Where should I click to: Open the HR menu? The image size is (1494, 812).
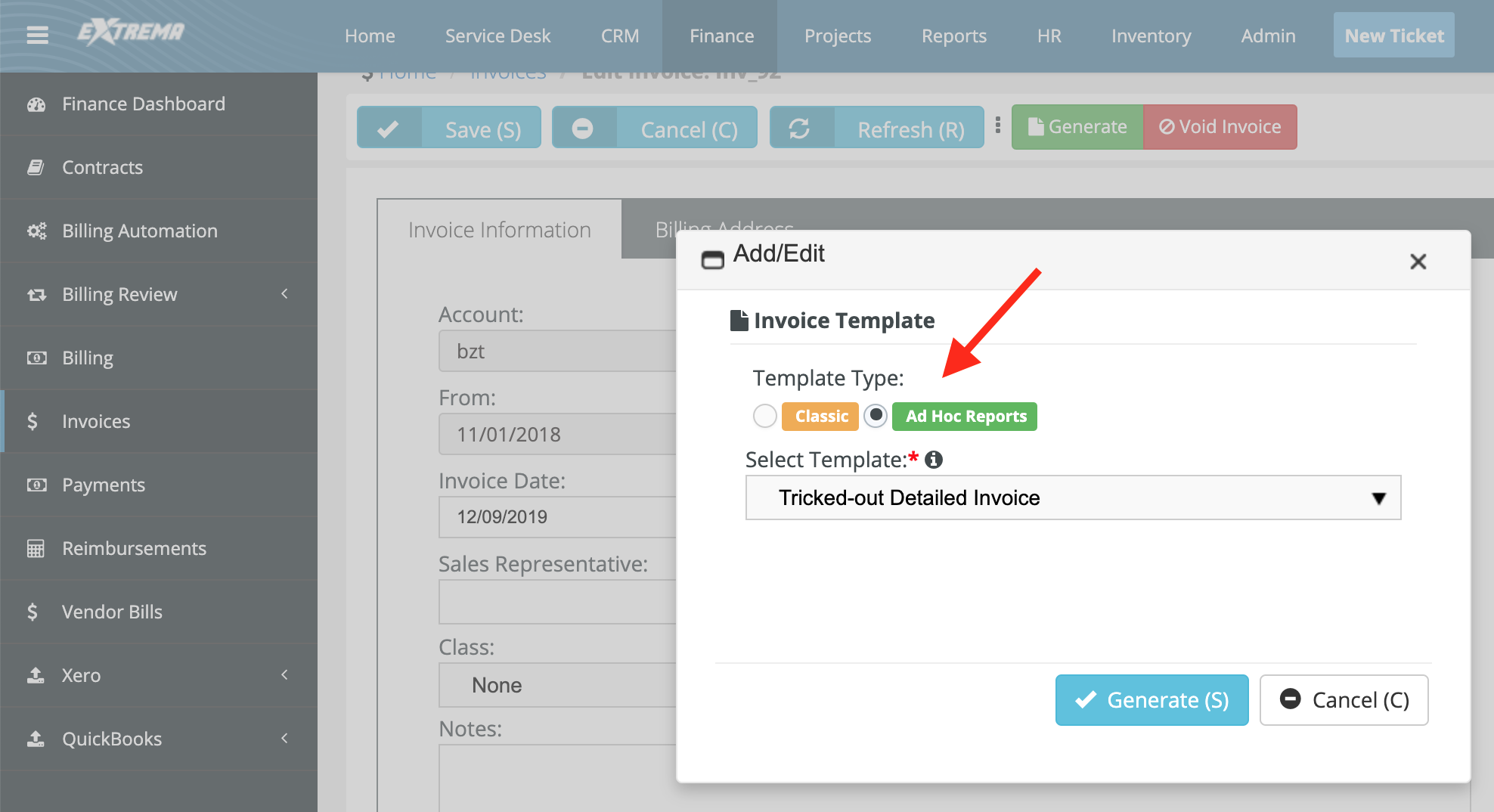[x=1049, y=36]
